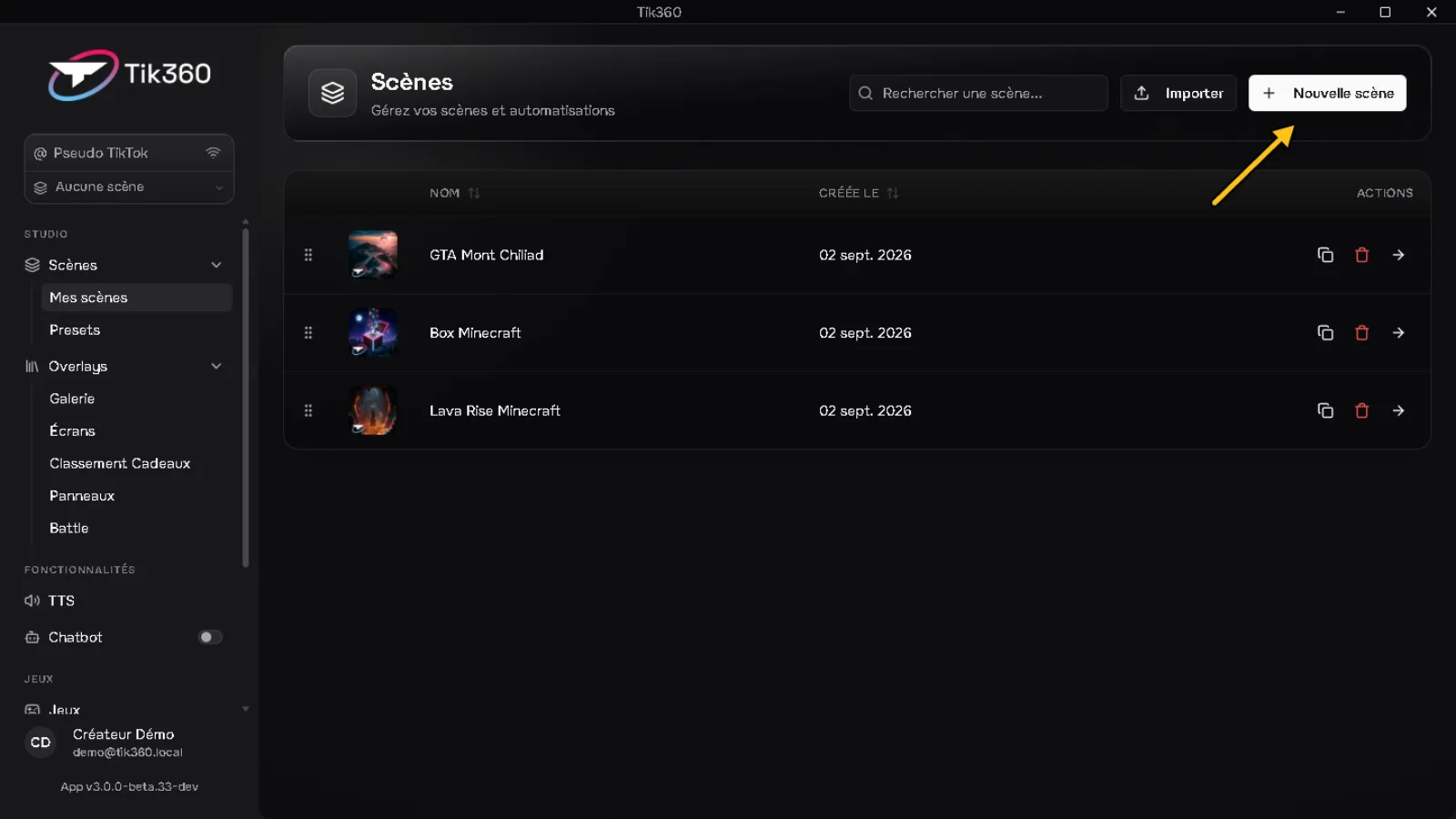Duplicate the GTA Mont Chiliad scene
The image size is (1456, 819).
click(1325, 255)
